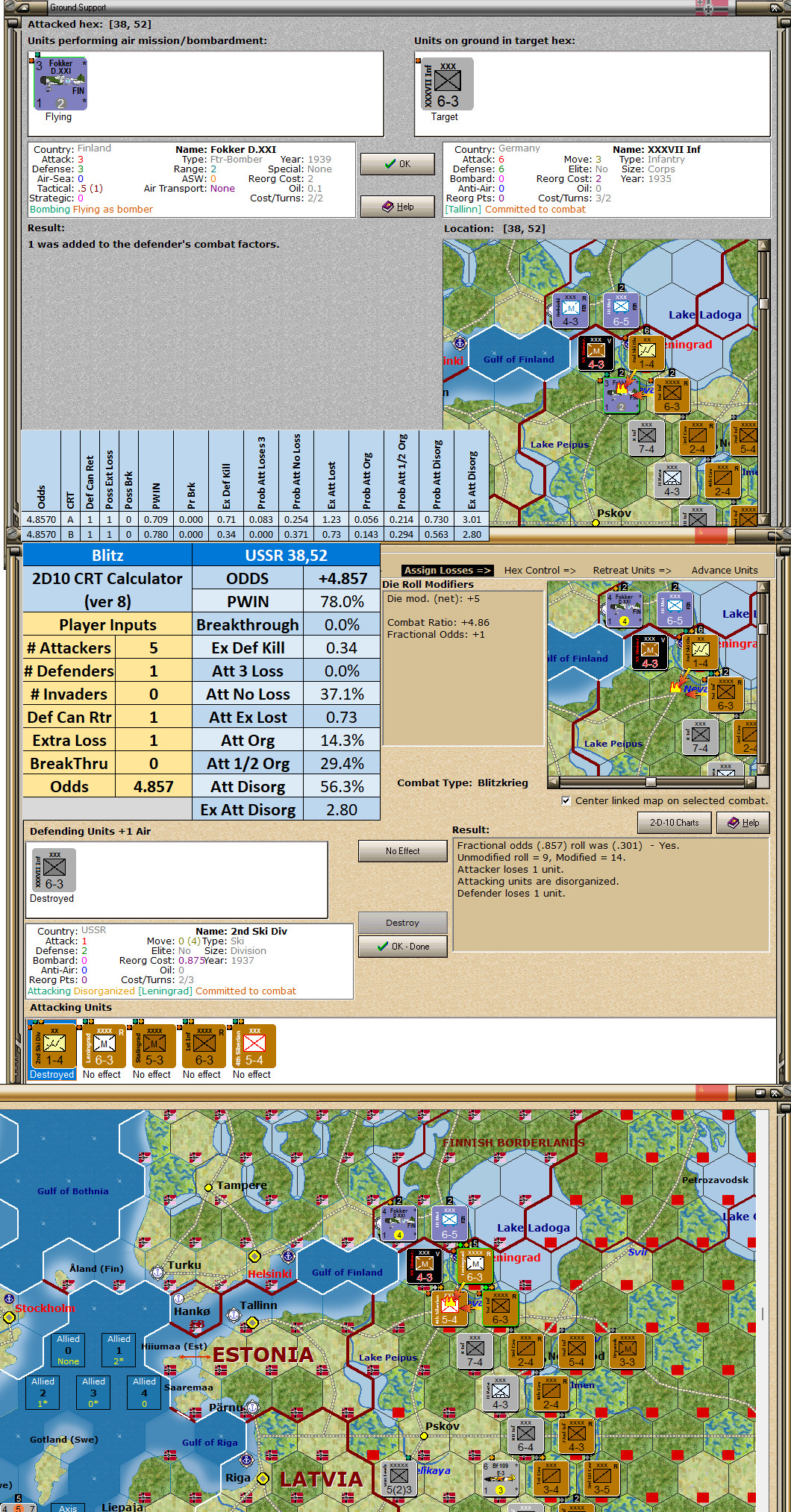Click the Tampere city marker
The height and width of the screenshot is (1512, 791).
(209, 1187)
